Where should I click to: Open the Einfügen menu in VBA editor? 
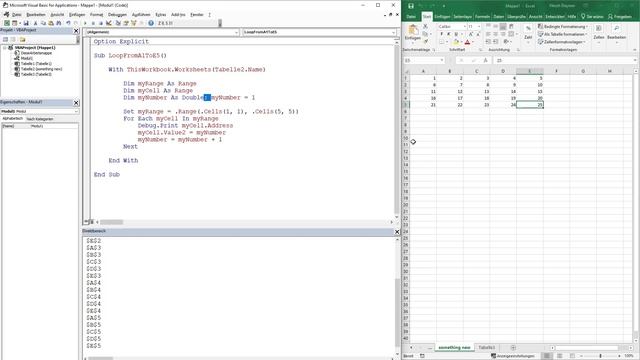(x=77, y=15)
